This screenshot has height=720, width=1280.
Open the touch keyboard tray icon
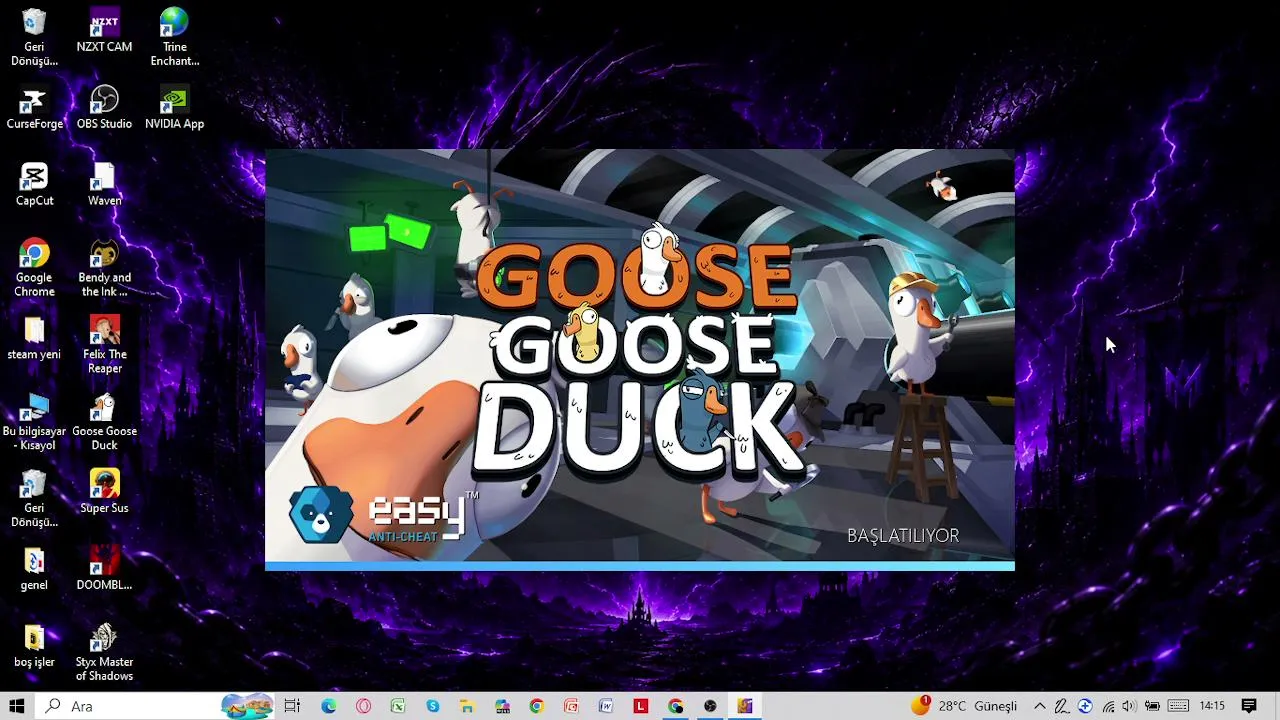[1178, 706]
